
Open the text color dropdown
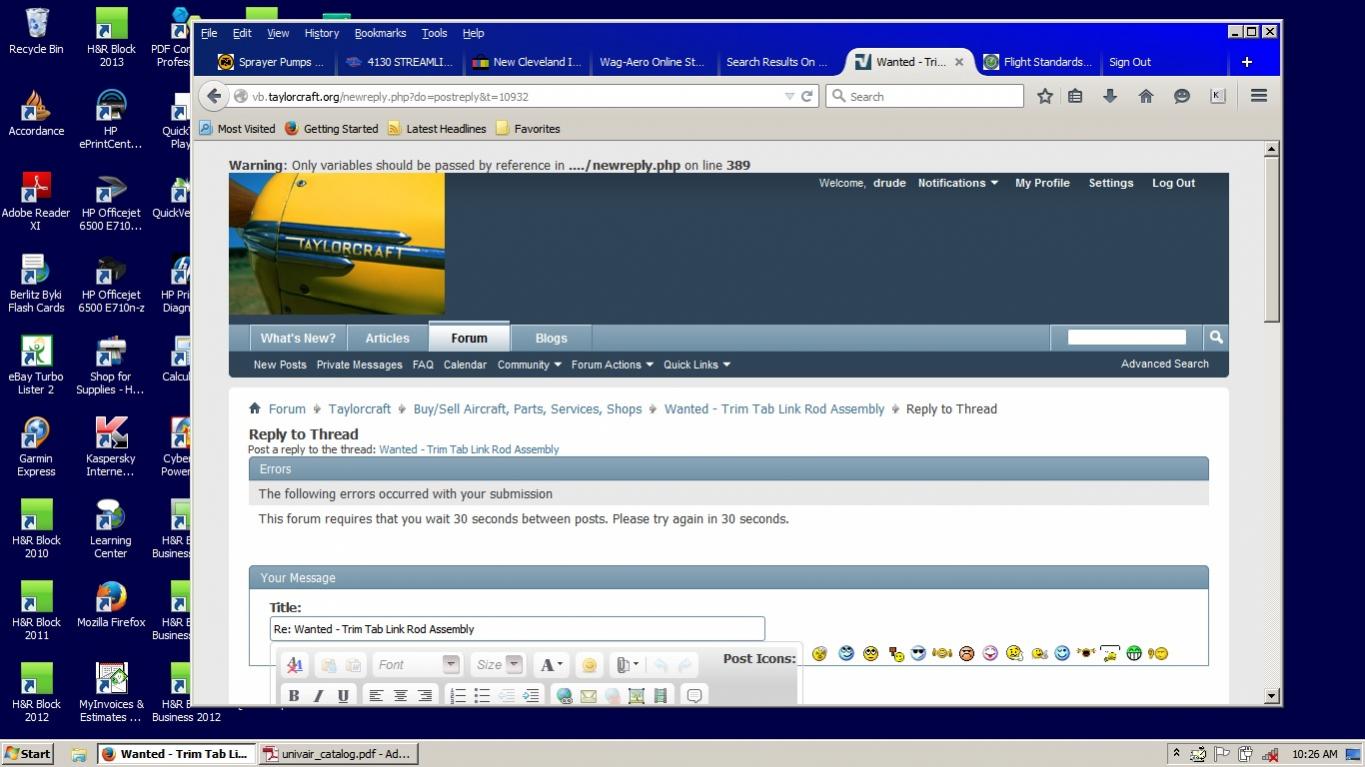pos(551,664)
